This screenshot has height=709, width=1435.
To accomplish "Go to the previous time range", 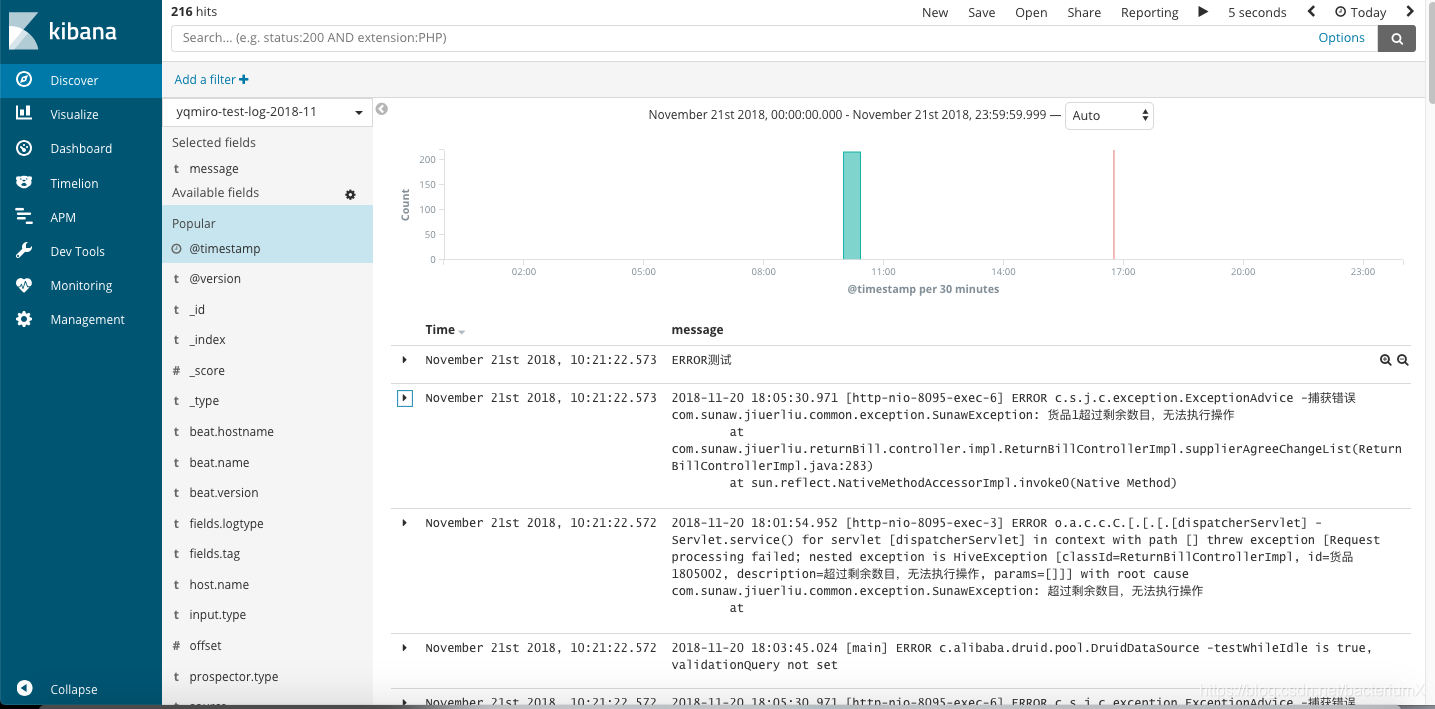I will pos(1311,12).
